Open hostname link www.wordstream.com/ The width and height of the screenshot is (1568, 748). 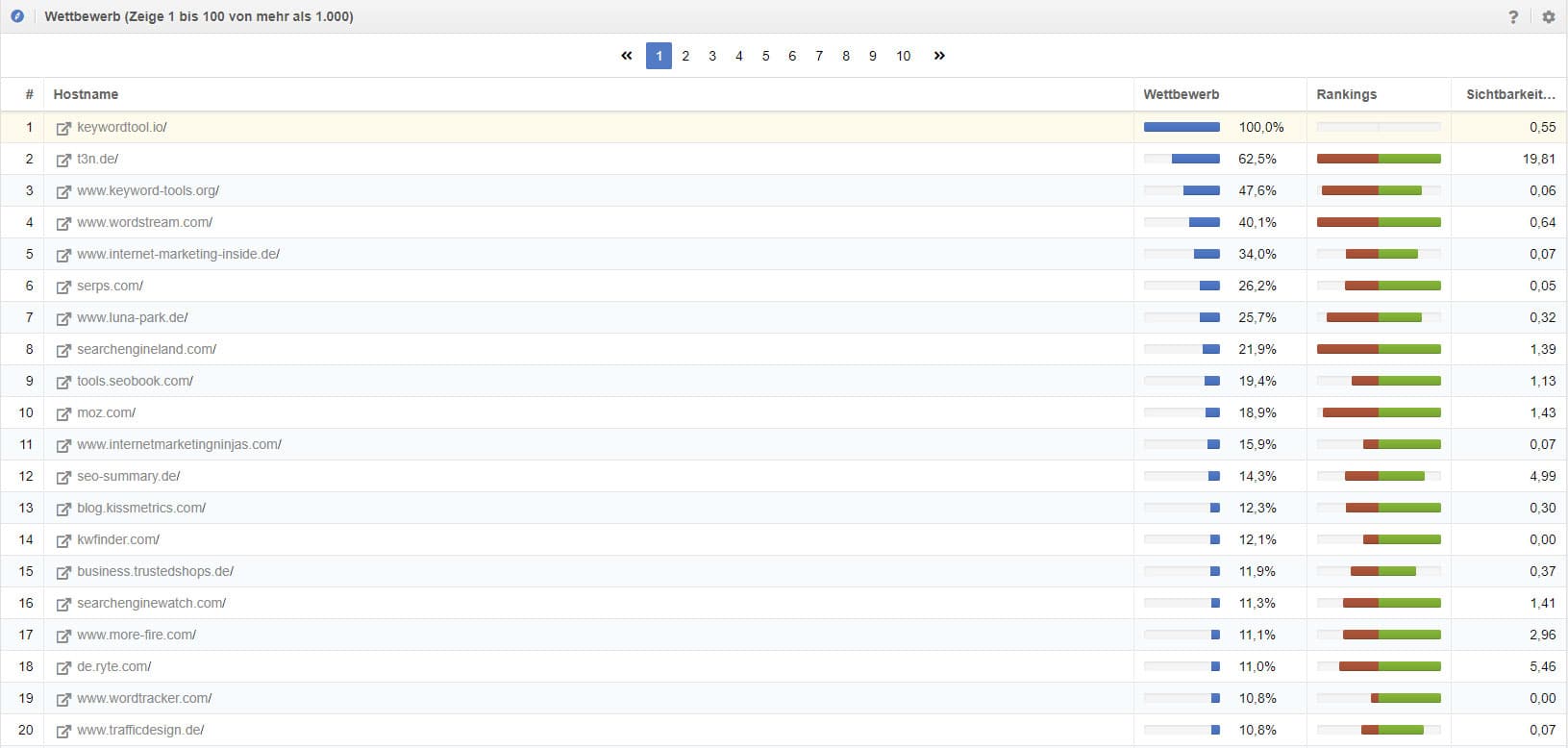coord(145,222)
